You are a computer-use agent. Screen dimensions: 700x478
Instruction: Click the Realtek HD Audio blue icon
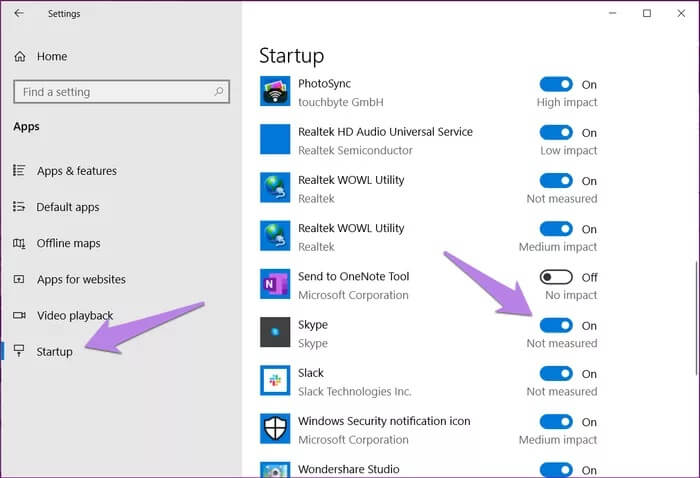[275, 139]
